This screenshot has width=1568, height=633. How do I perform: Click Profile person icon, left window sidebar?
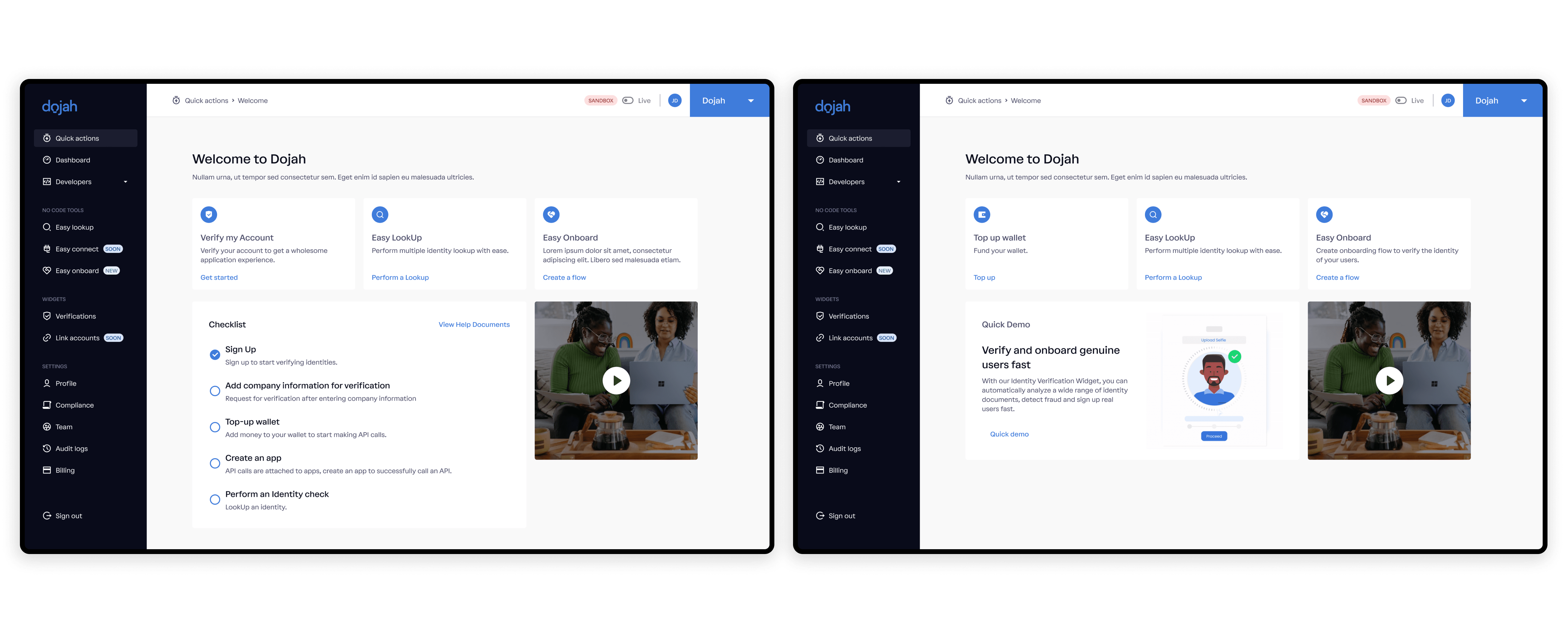tap(47, 383)
